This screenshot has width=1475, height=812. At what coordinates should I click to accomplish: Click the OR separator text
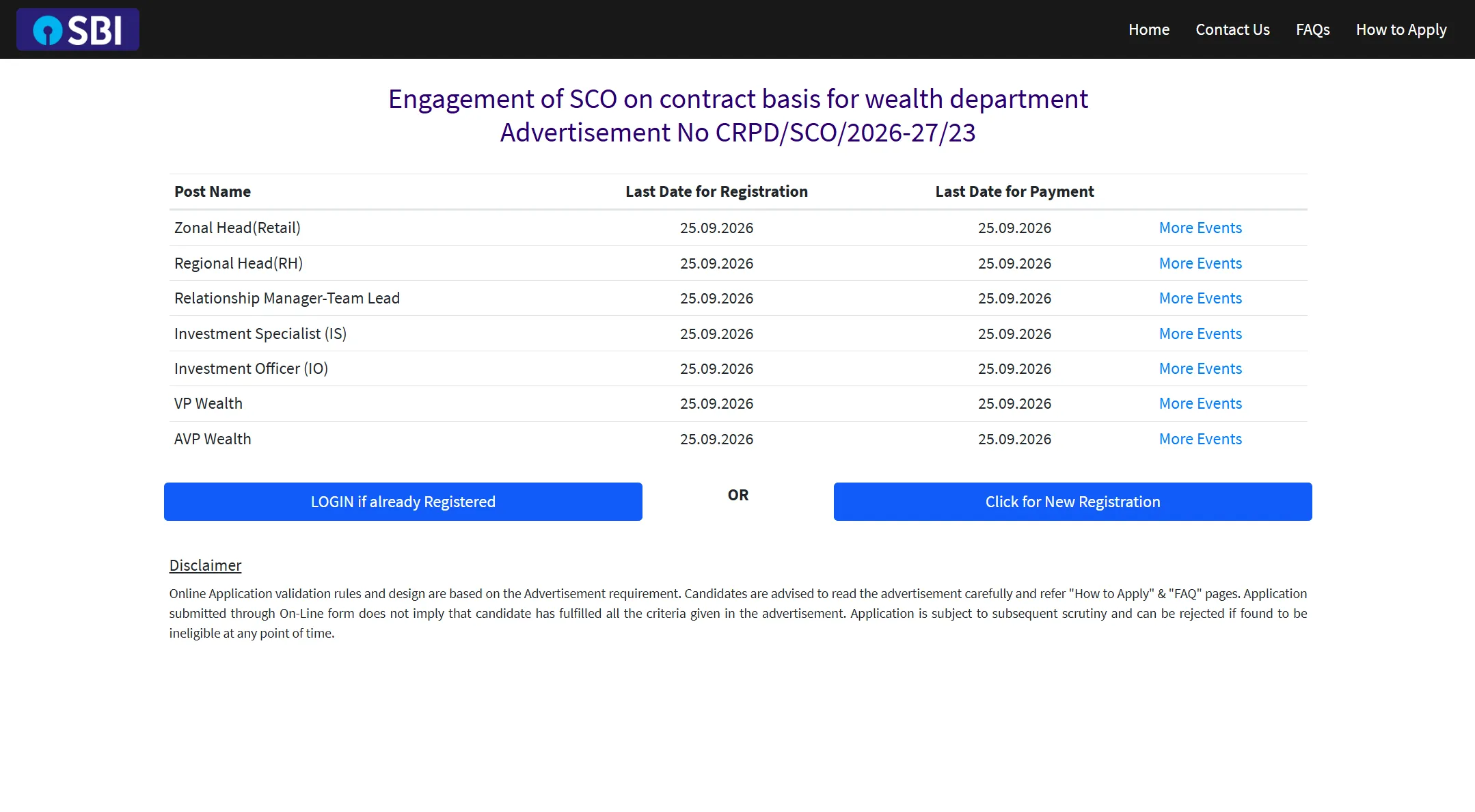[738, 495]
